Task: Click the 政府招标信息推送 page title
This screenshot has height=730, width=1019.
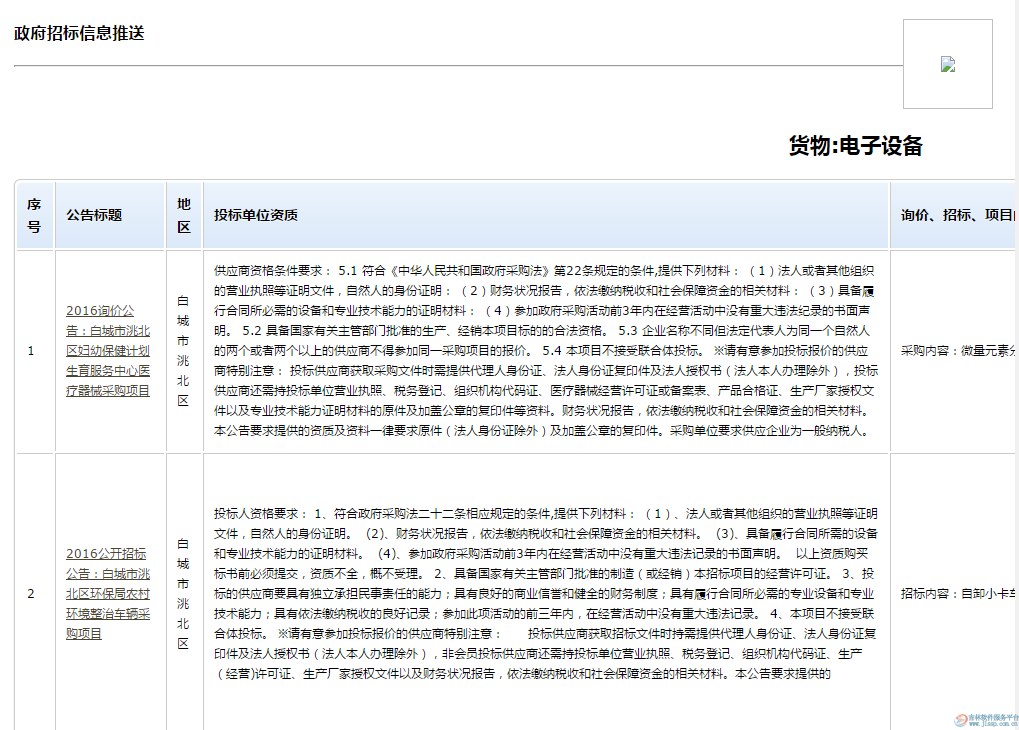Action: (79, 33)
